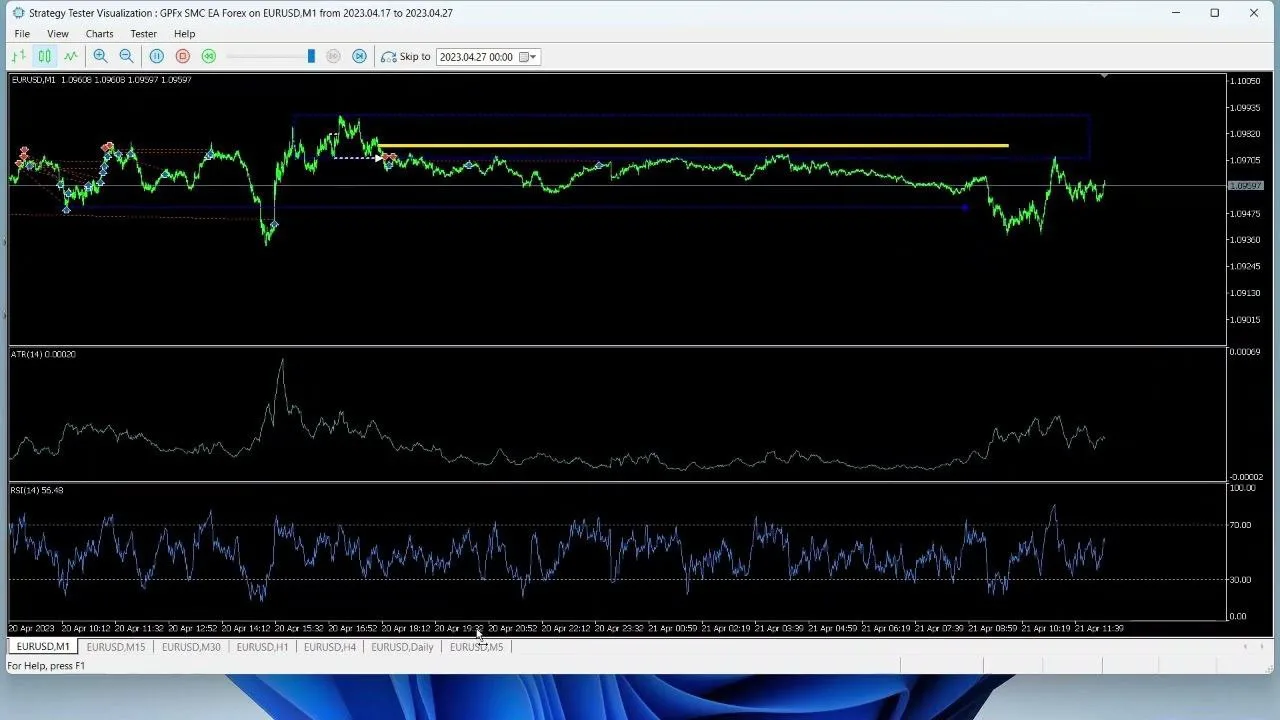Stop the strategy test
Image resolution: width=1280 pixels, height=720 pixels.
[x=183, y=57]
